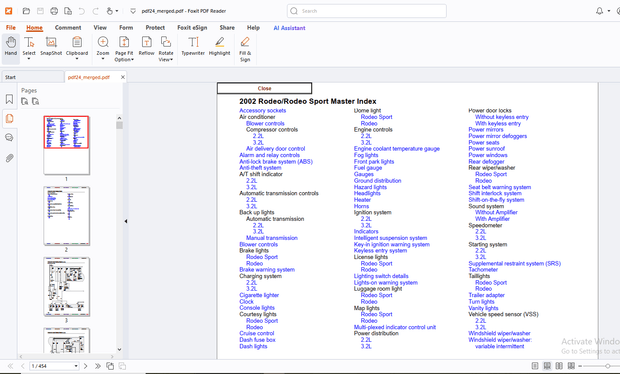
Task: Open the Rotate View dropdown
Action: [172, 60]
